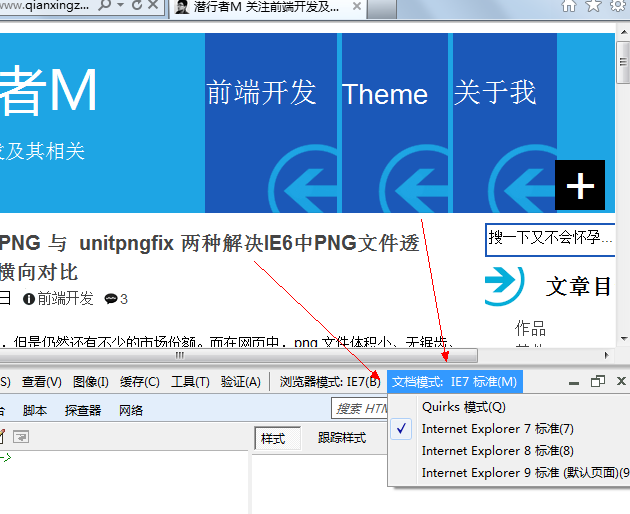Open the 验证(A) developer tools menu
This screenshot has width=630, height=514.
(x=241, y=382)
